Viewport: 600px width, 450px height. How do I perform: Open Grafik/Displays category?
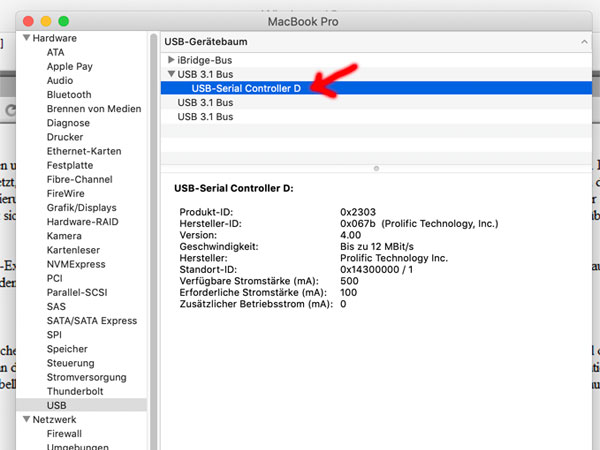tap(82, 208)
